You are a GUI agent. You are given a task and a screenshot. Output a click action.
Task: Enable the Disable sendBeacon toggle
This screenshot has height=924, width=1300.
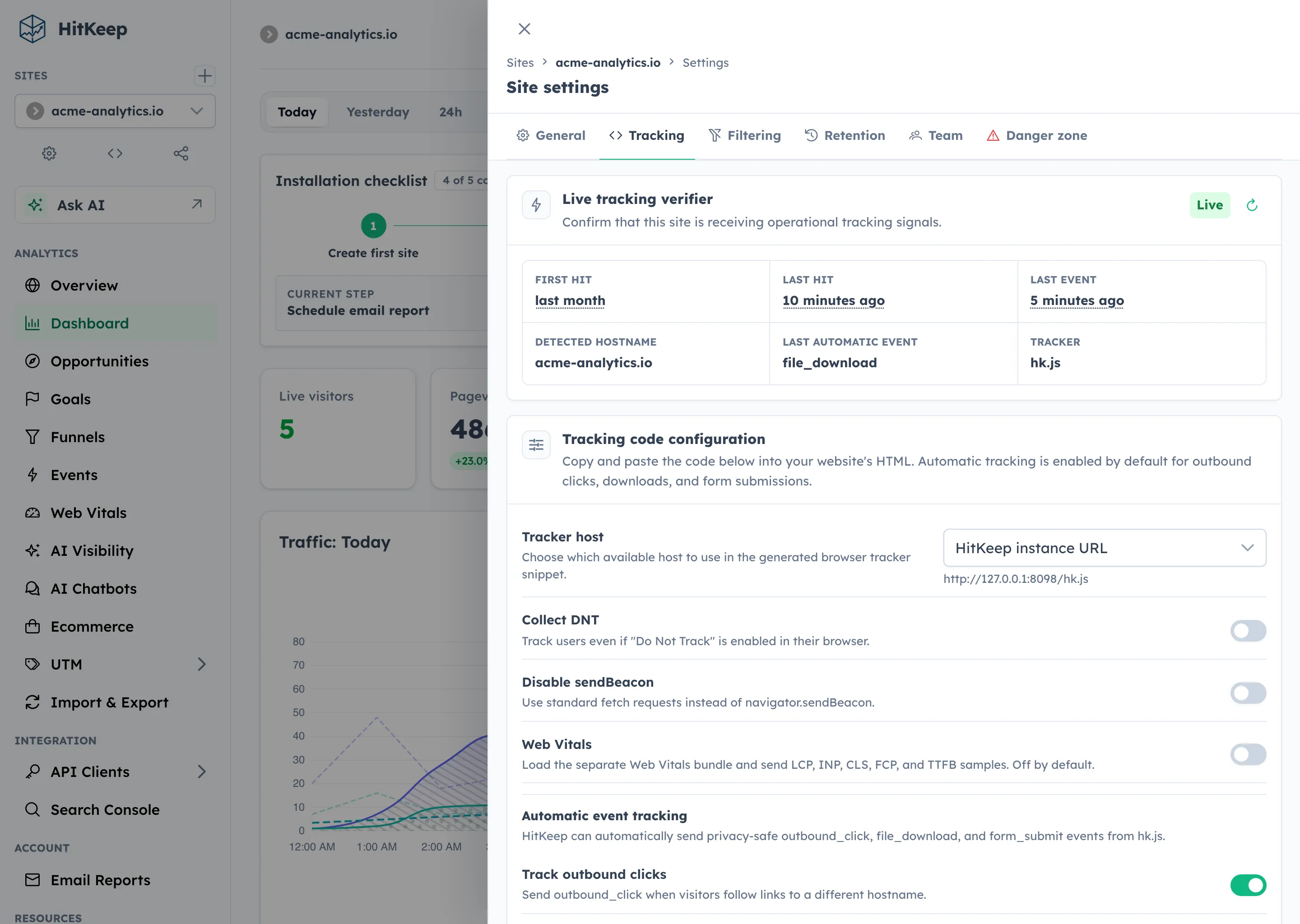click(1248, 693)
